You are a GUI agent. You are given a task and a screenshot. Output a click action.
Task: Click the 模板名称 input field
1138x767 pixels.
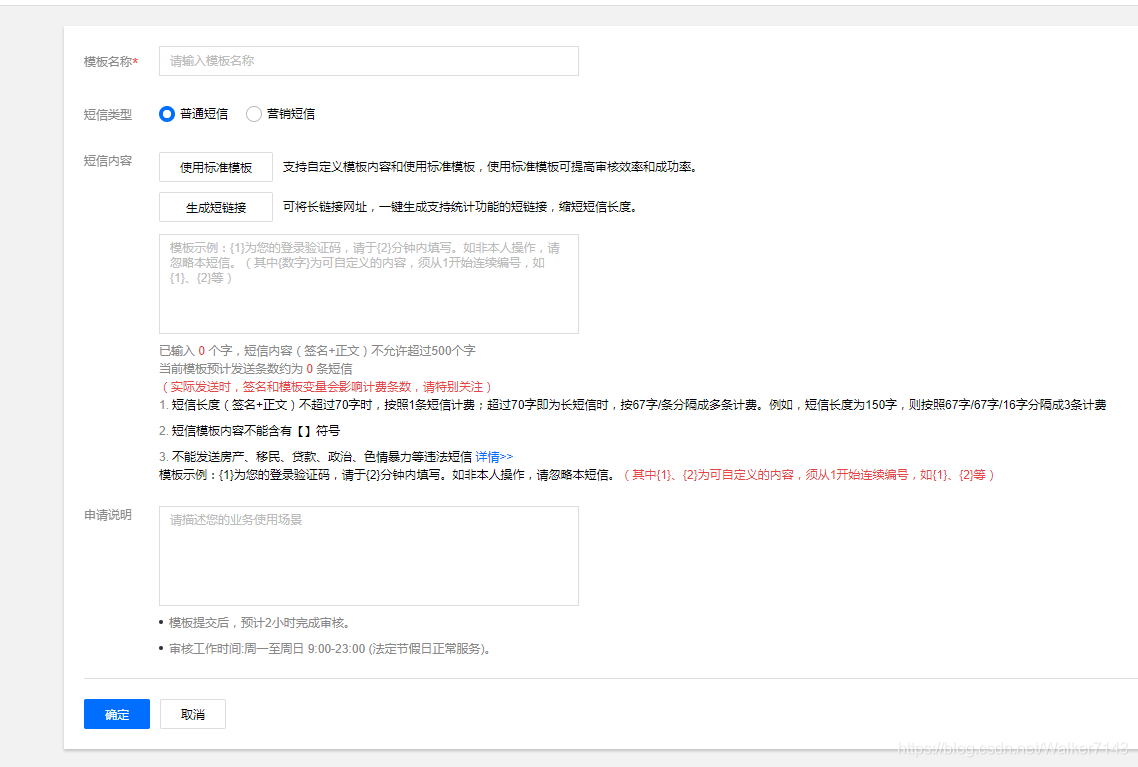[369, 61]
